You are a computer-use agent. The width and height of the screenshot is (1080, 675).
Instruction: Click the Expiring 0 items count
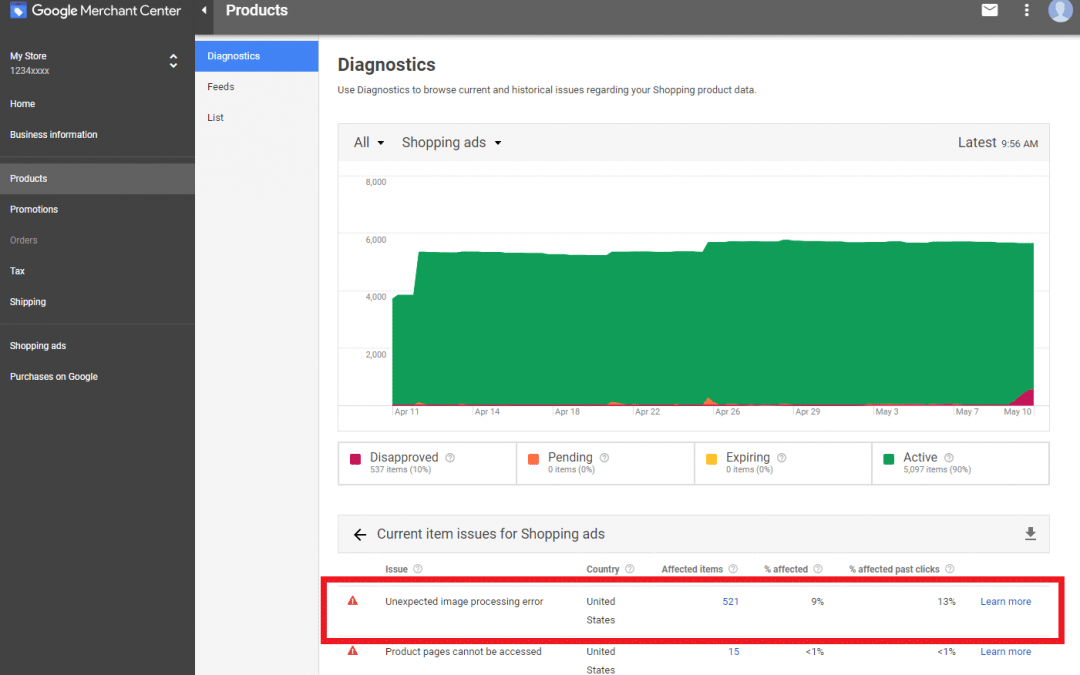tap(749, 470)
